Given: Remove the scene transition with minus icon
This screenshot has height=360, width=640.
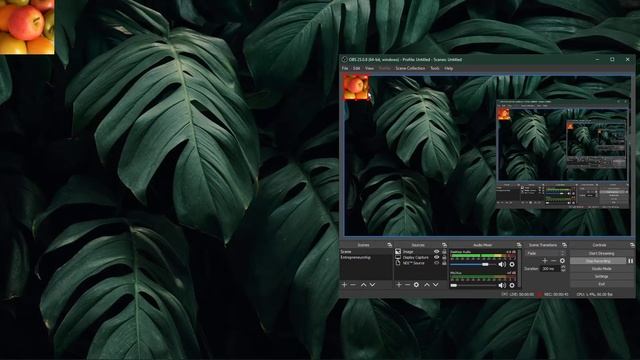Looking at the screenshot, I should pos(553,260).
